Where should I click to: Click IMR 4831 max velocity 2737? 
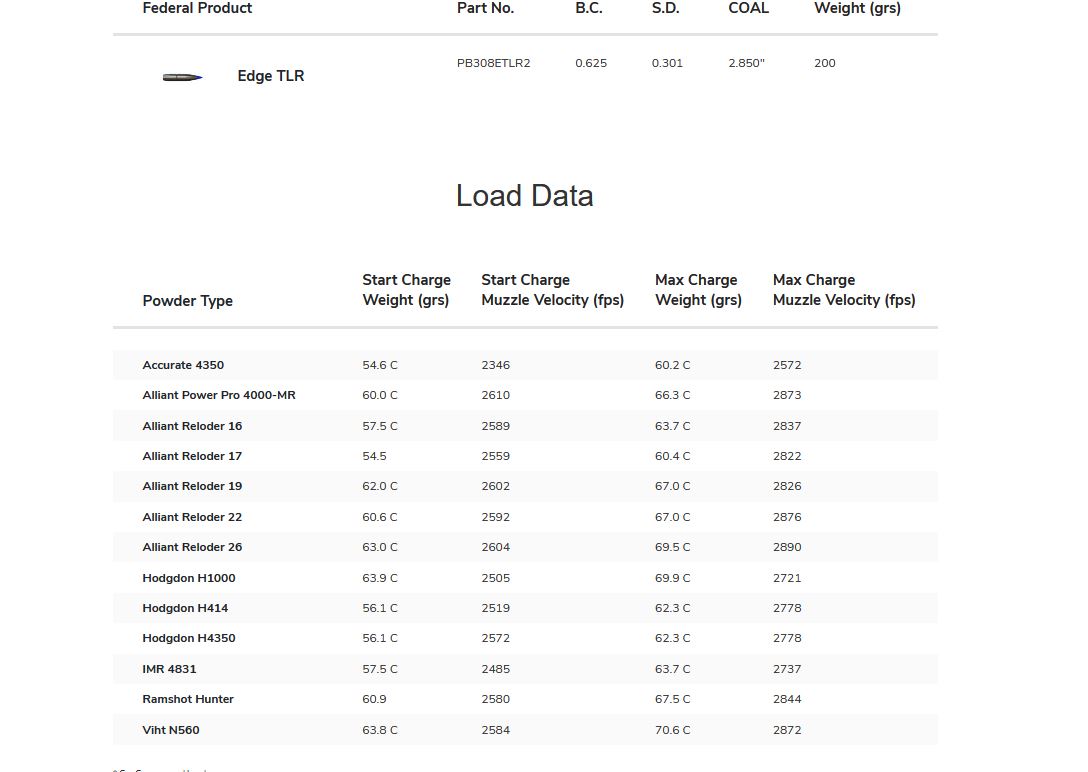pos(787,669)
